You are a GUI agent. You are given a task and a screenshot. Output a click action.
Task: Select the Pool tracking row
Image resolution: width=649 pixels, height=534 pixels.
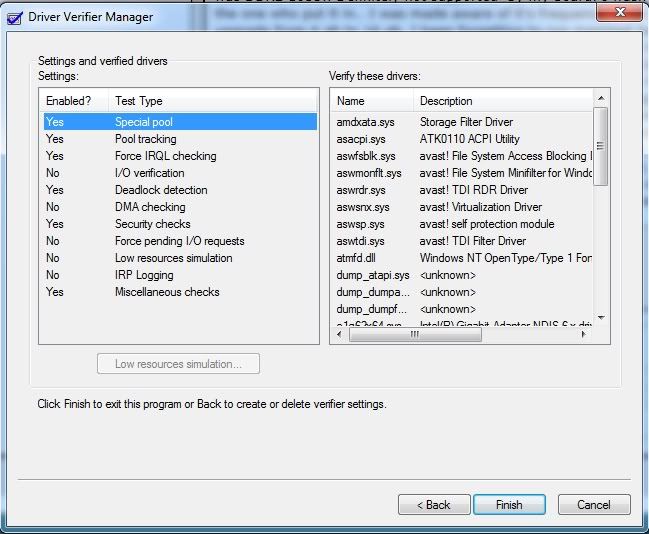click(x=180, y=139)
